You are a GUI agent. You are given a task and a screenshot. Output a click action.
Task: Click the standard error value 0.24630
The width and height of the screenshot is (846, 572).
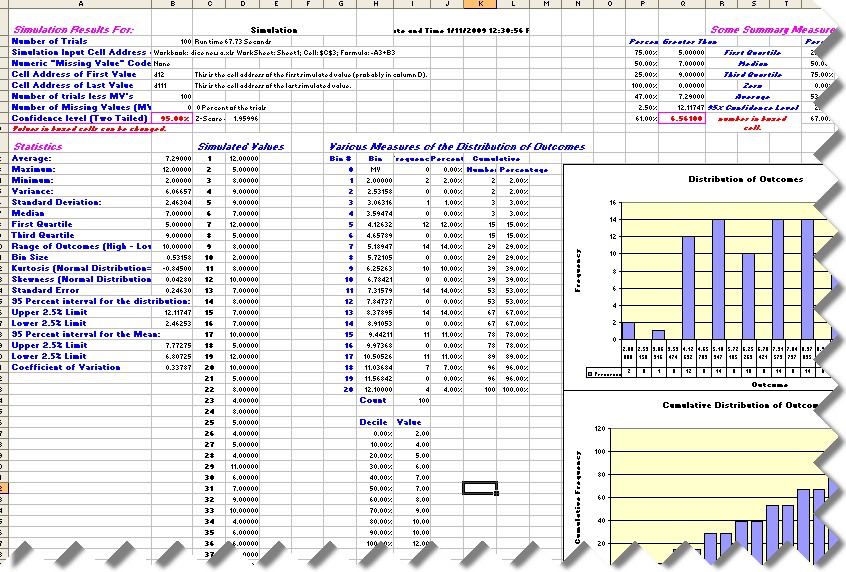tap(179, 290)
